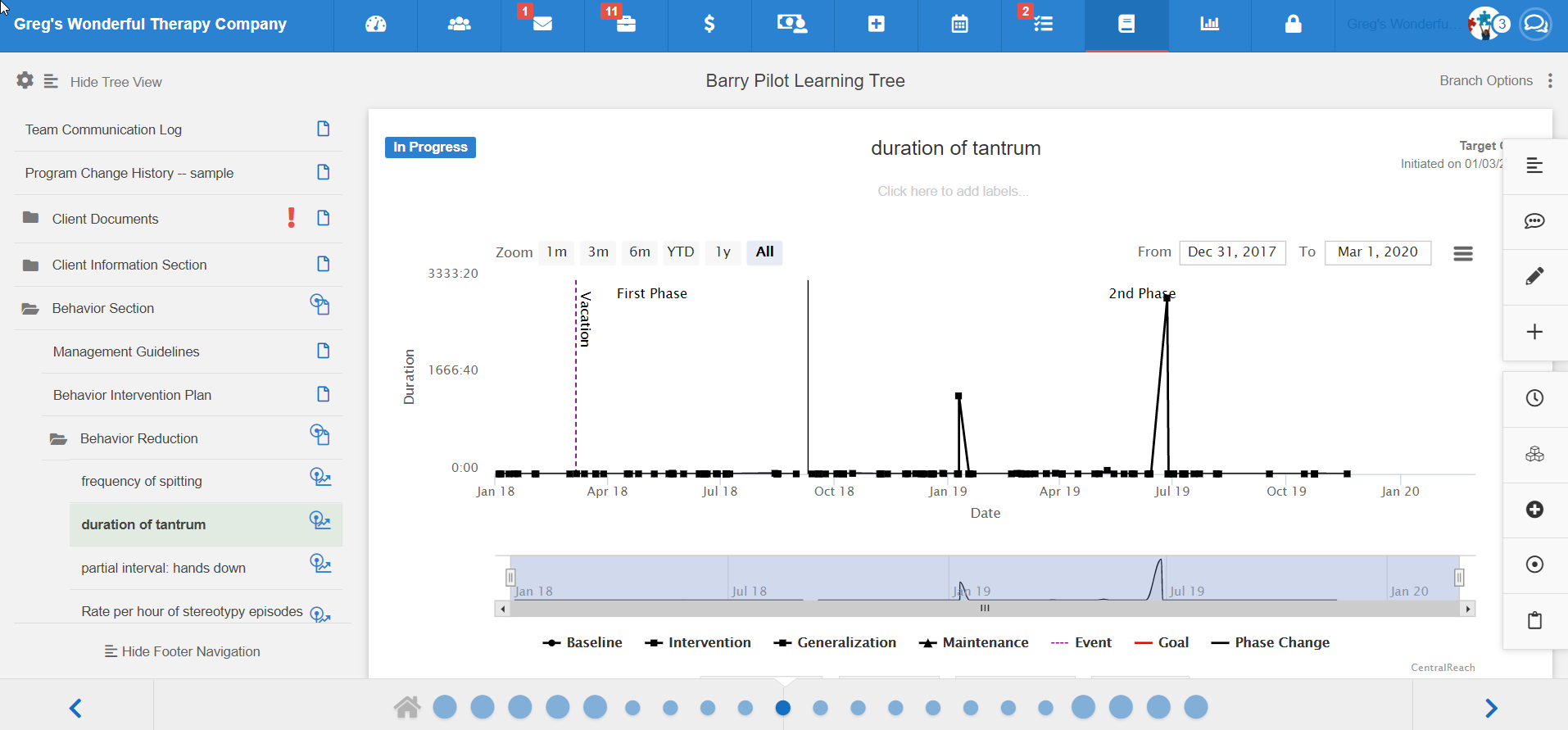This screenshot has width=1568, height=730.
Task: Open the calendar icon in top navigation
Action: coord(959,24)
